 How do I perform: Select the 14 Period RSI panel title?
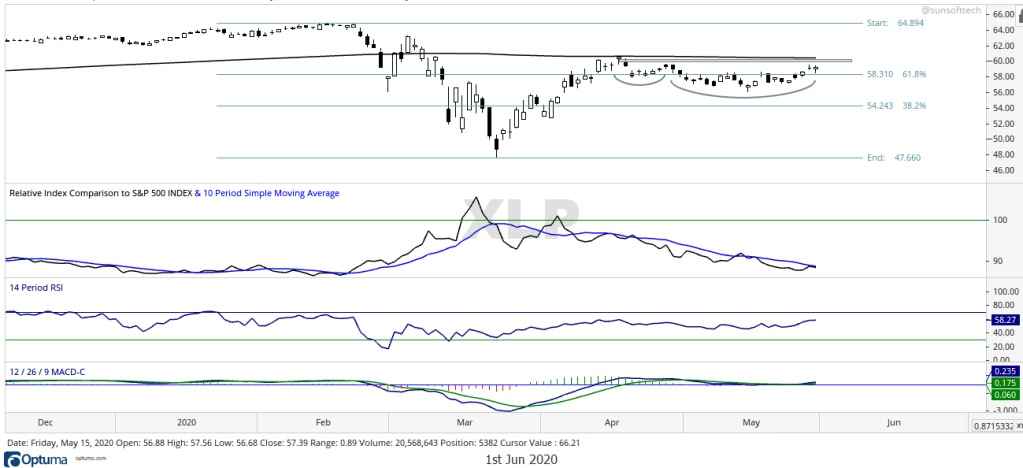point(36,287)
